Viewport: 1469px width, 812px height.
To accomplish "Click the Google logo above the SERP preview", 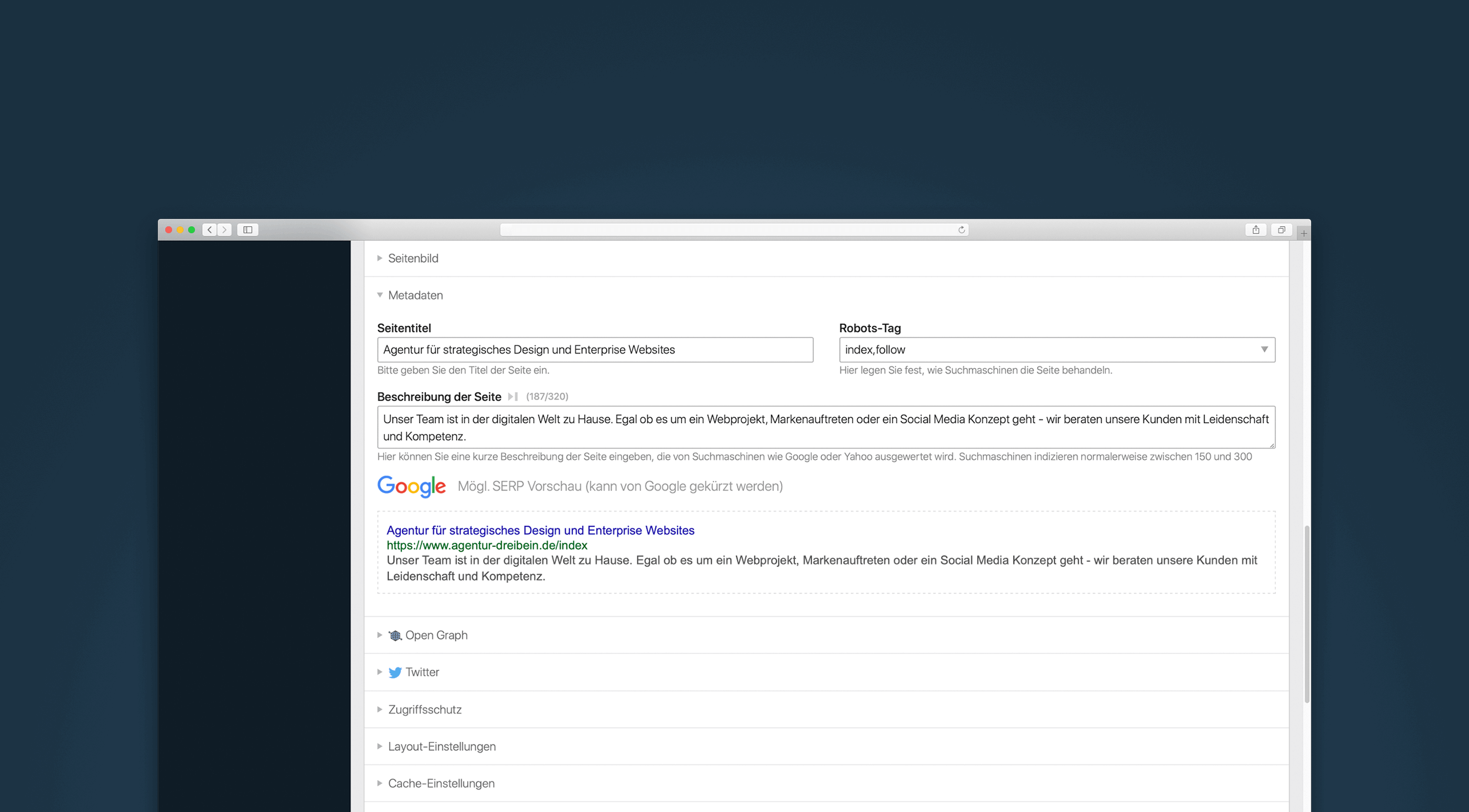I will [x=411, y=486].
